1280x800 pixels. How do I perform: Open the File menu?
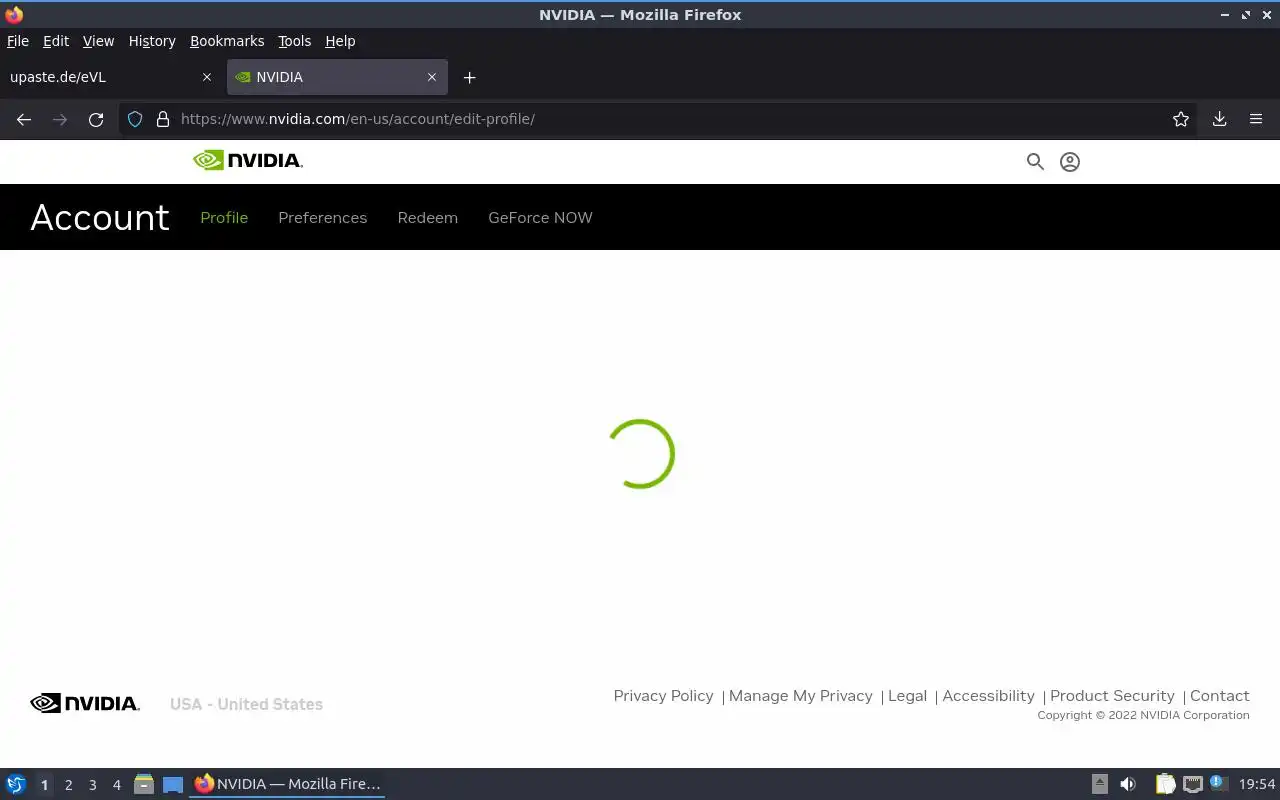(18, 41)
